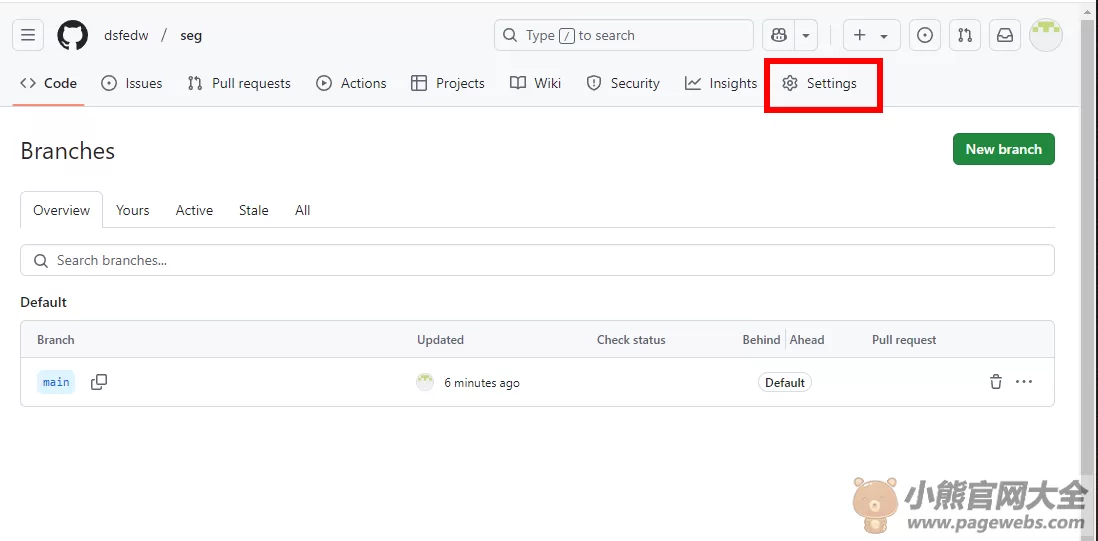Open the user avatar menu

point(1045,35)
